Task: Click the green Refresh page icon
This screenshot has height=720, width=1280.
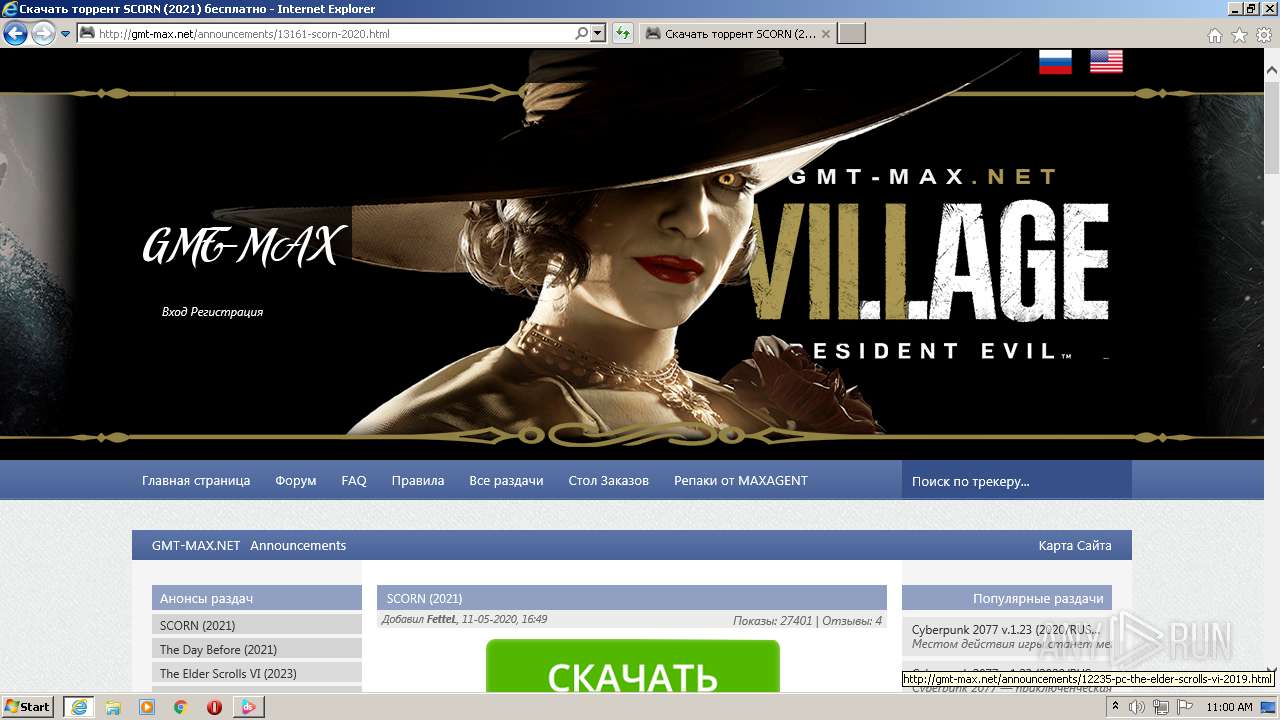Action: point(623,33)
